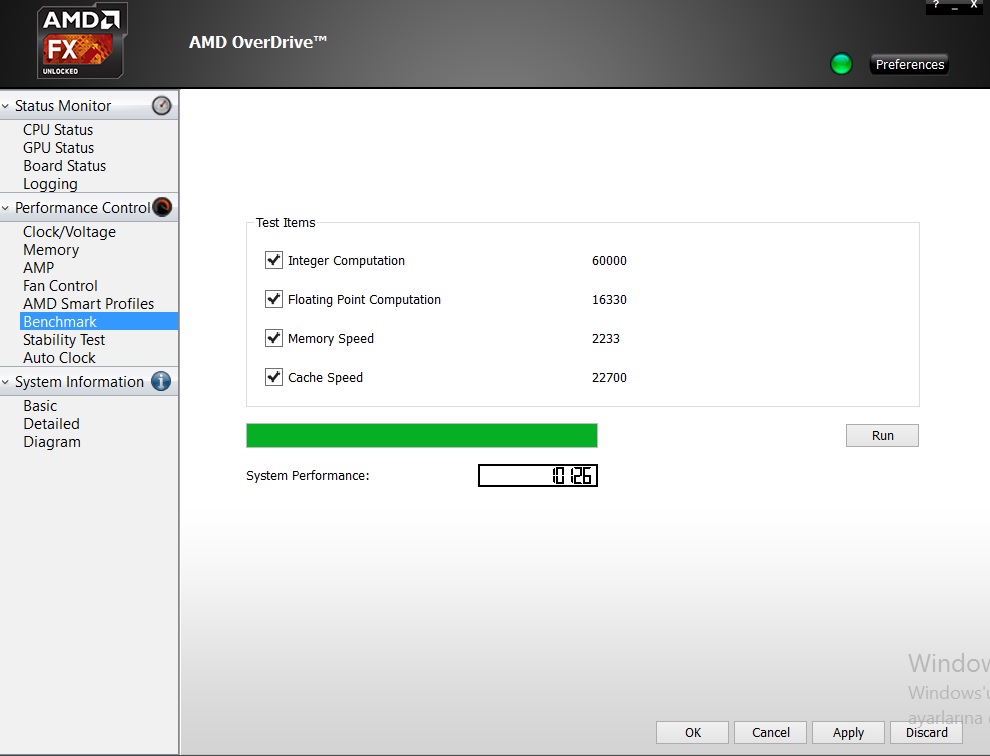Viewport: 990px width, 756px height.
Task: Disable the Cache Speed test item
Action: [273, 378]
